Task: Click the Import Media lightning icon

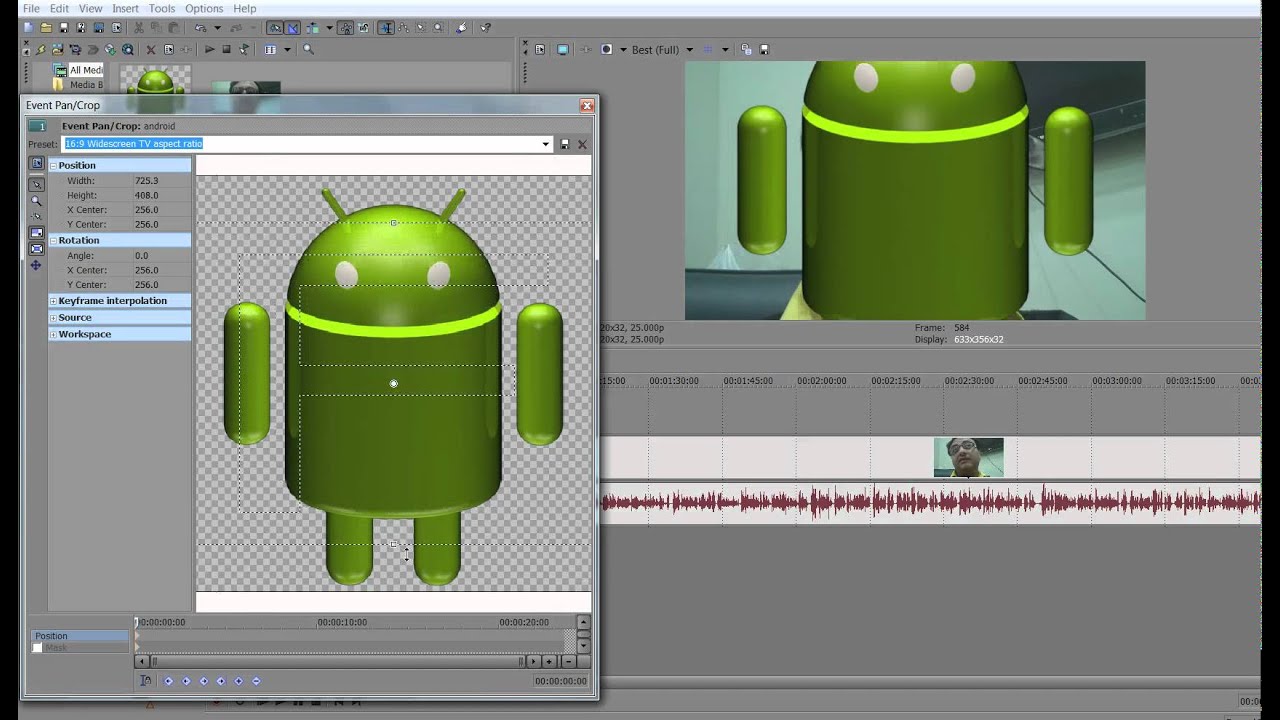Action: [x=40, y=49]
